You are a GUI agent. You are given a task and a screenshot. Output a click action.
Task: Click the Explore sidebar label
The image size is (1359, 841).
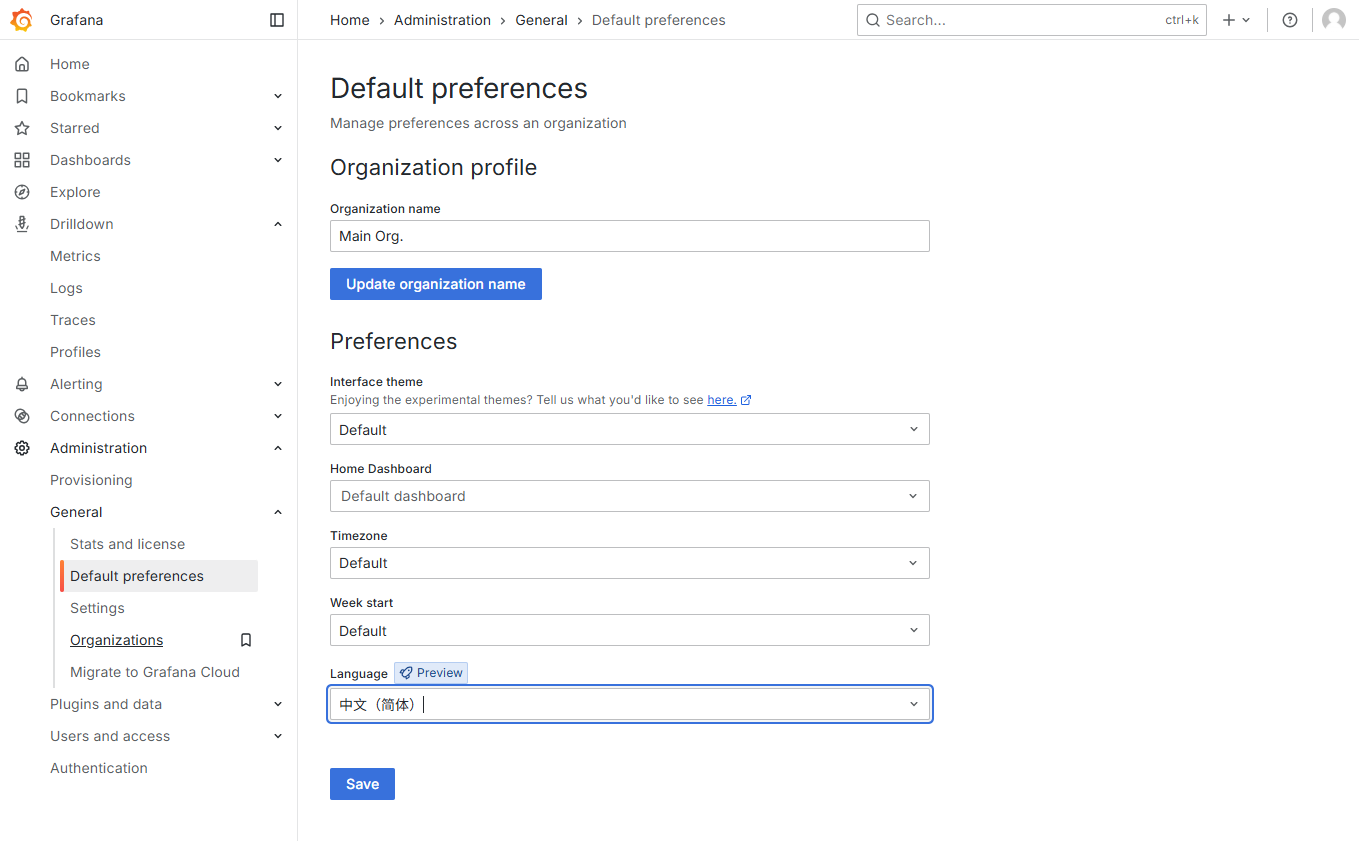75,192
